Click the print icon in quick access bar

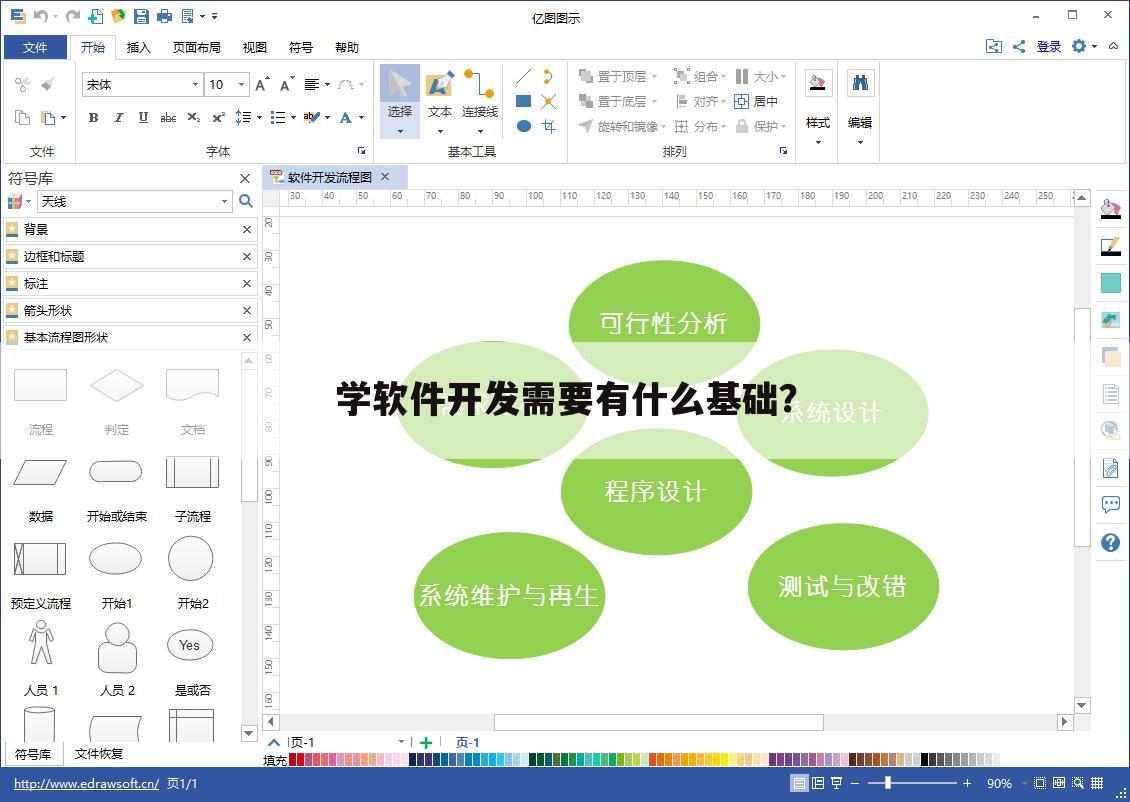click(x=164, y=16)
